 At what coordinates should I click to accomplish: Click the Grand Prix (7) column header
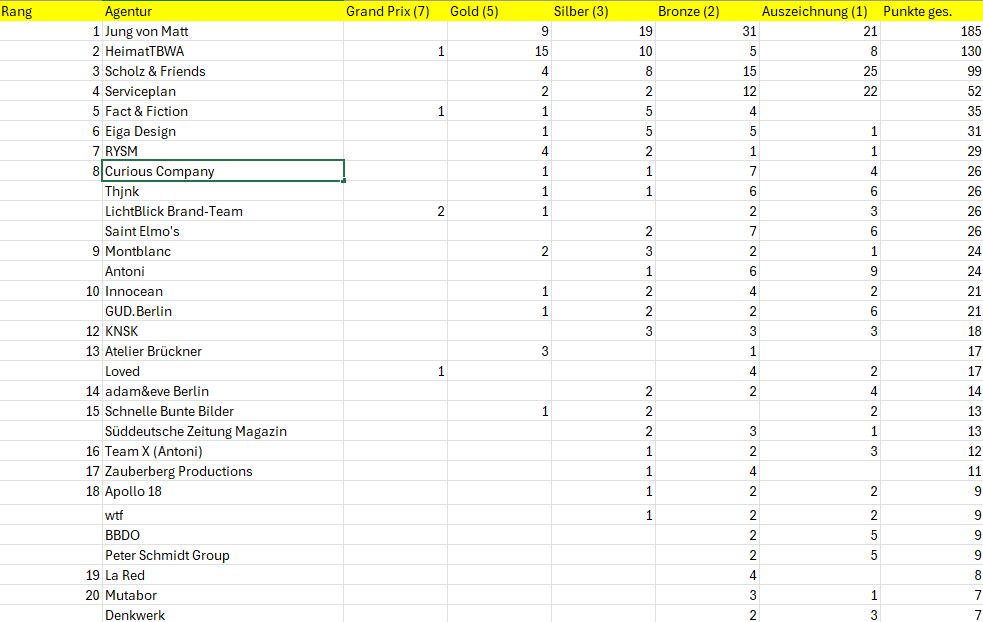point(395,11)
